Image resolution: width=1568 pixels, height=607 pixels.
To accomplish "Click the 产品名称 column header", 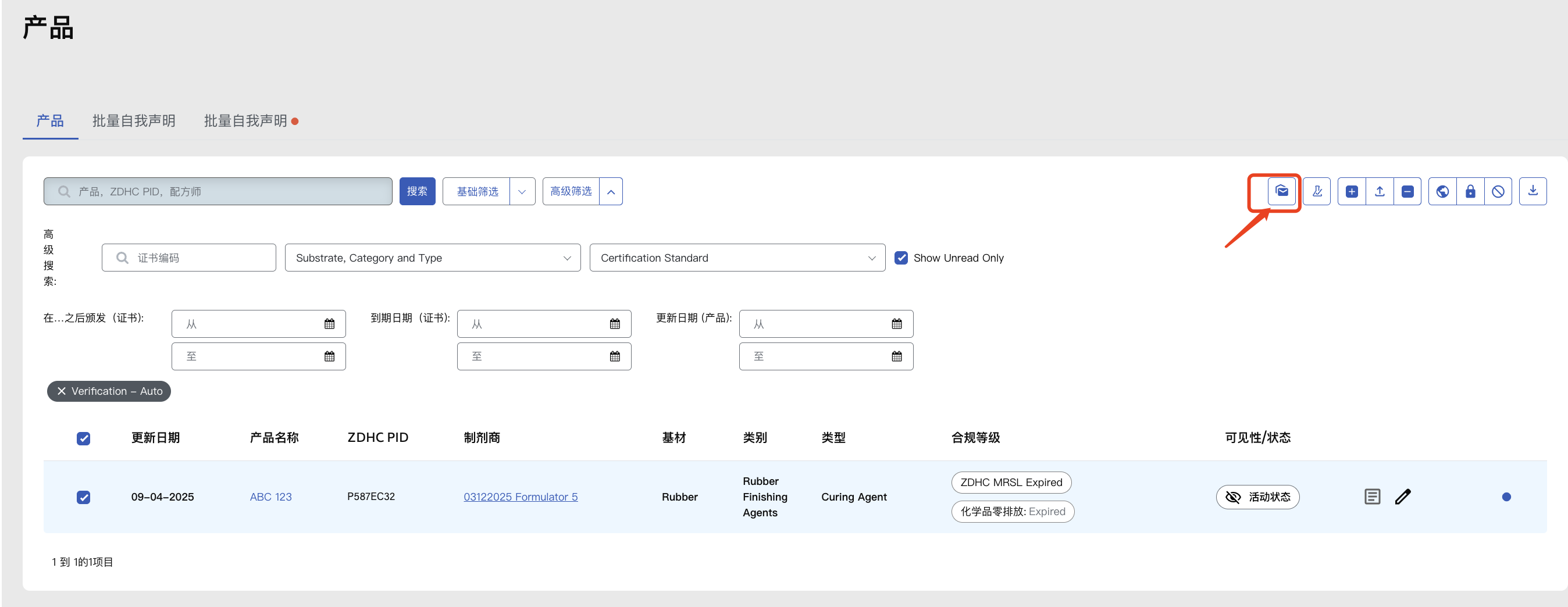I will 274,438.
